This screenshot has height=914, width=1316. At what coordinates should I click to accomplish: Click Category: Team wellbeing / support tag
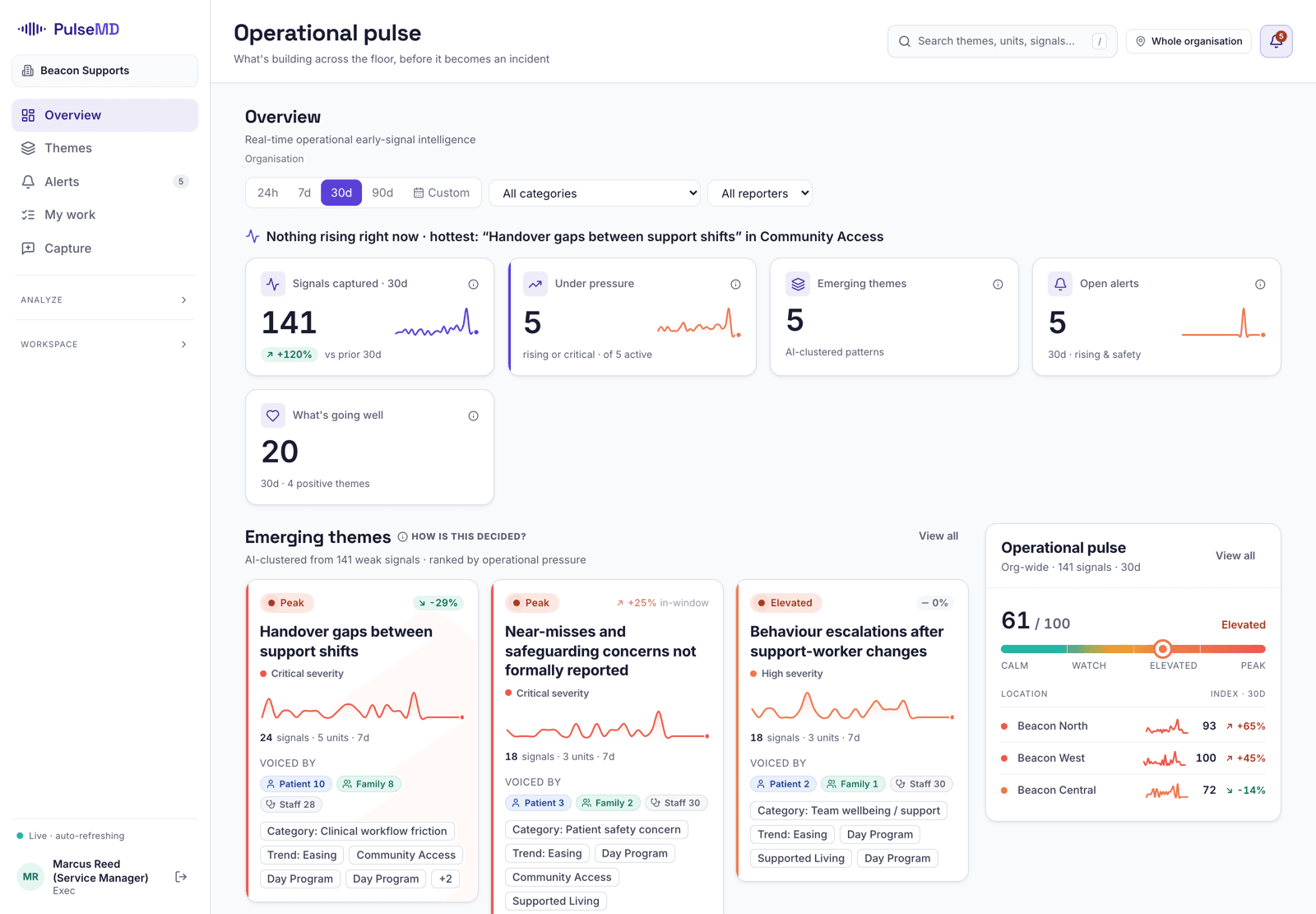(x=849, y=811)
